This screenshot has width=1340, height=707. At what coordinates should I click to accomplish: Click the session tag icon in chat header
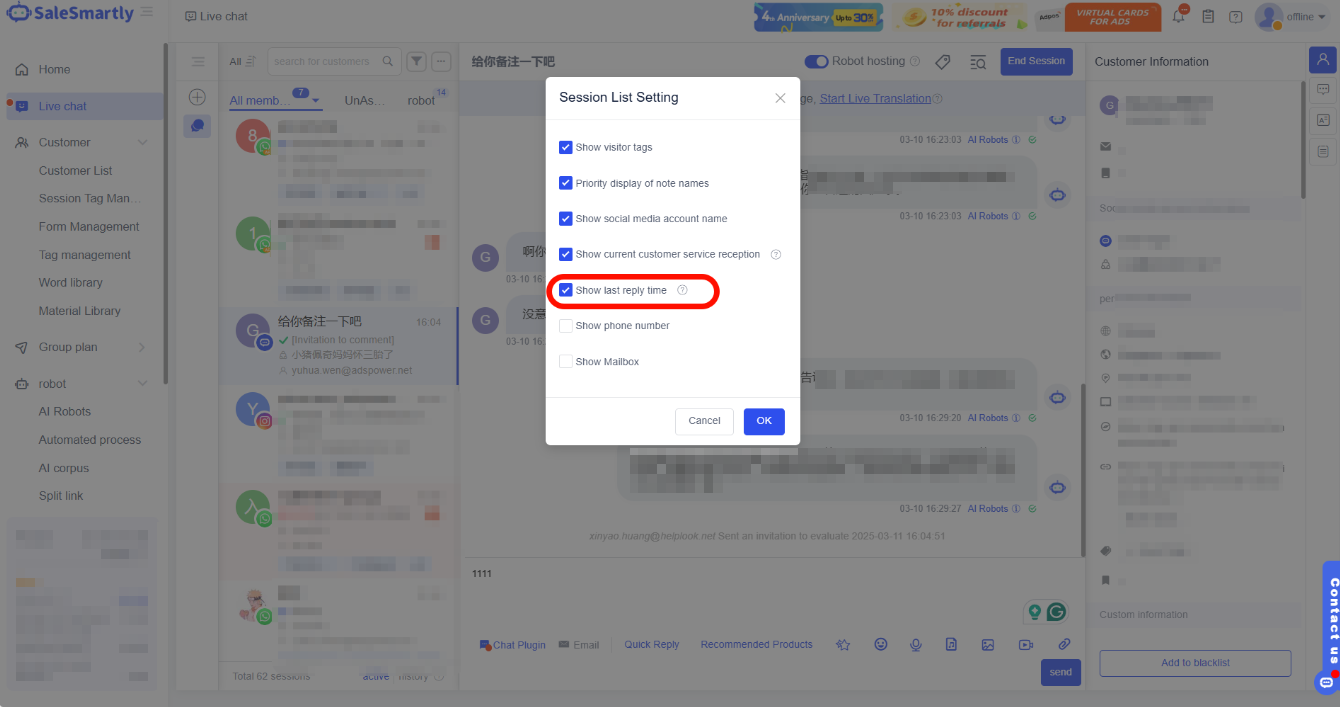[942, 62]
